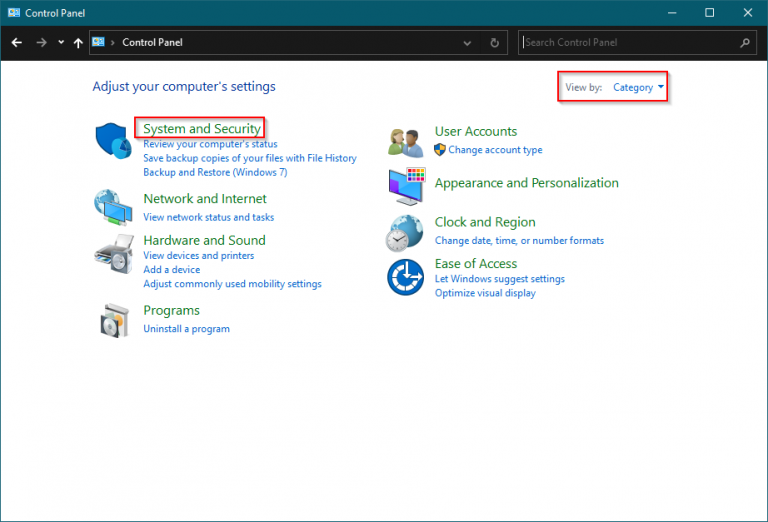
Task: Click the Hardware and Sound printer icon
Action: [114, 254]
